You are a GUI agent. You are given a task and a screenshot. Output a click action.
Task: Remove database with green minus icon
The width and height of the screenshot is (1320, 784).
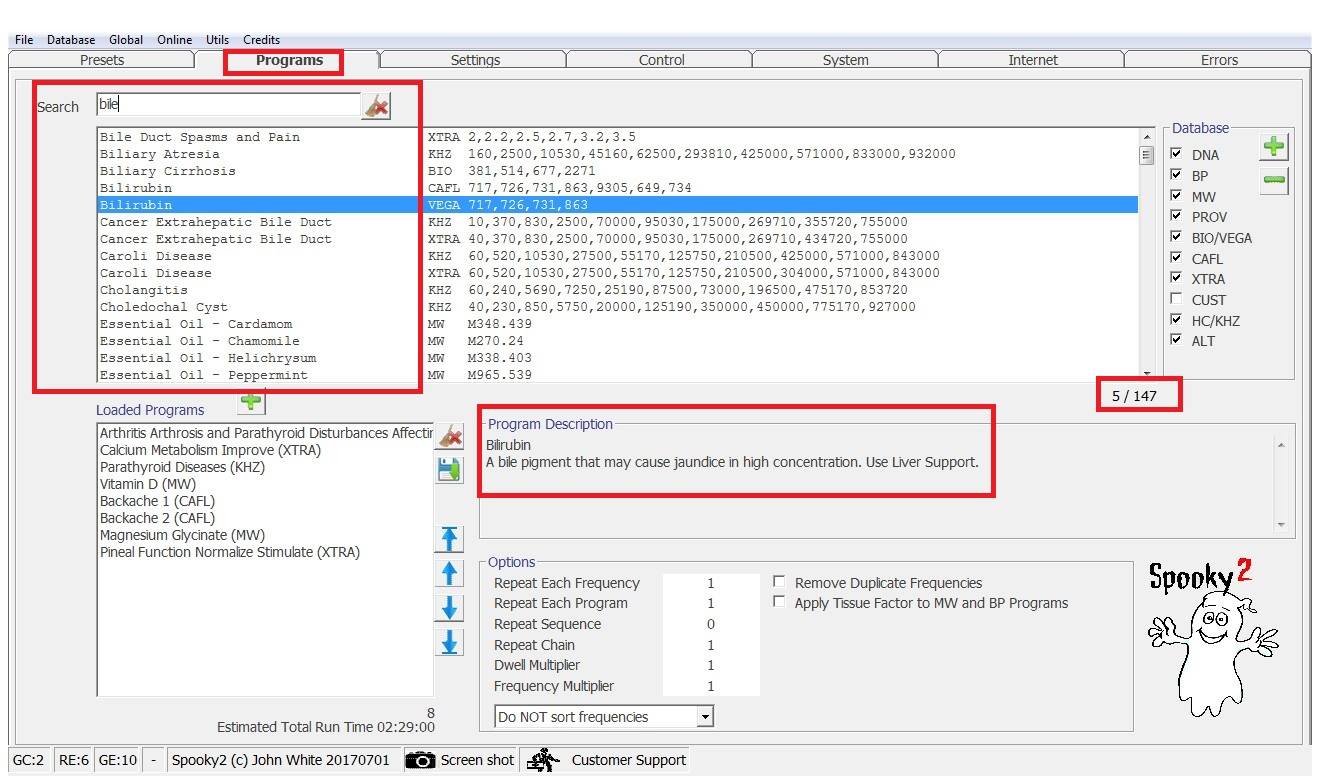point(1274,181)
